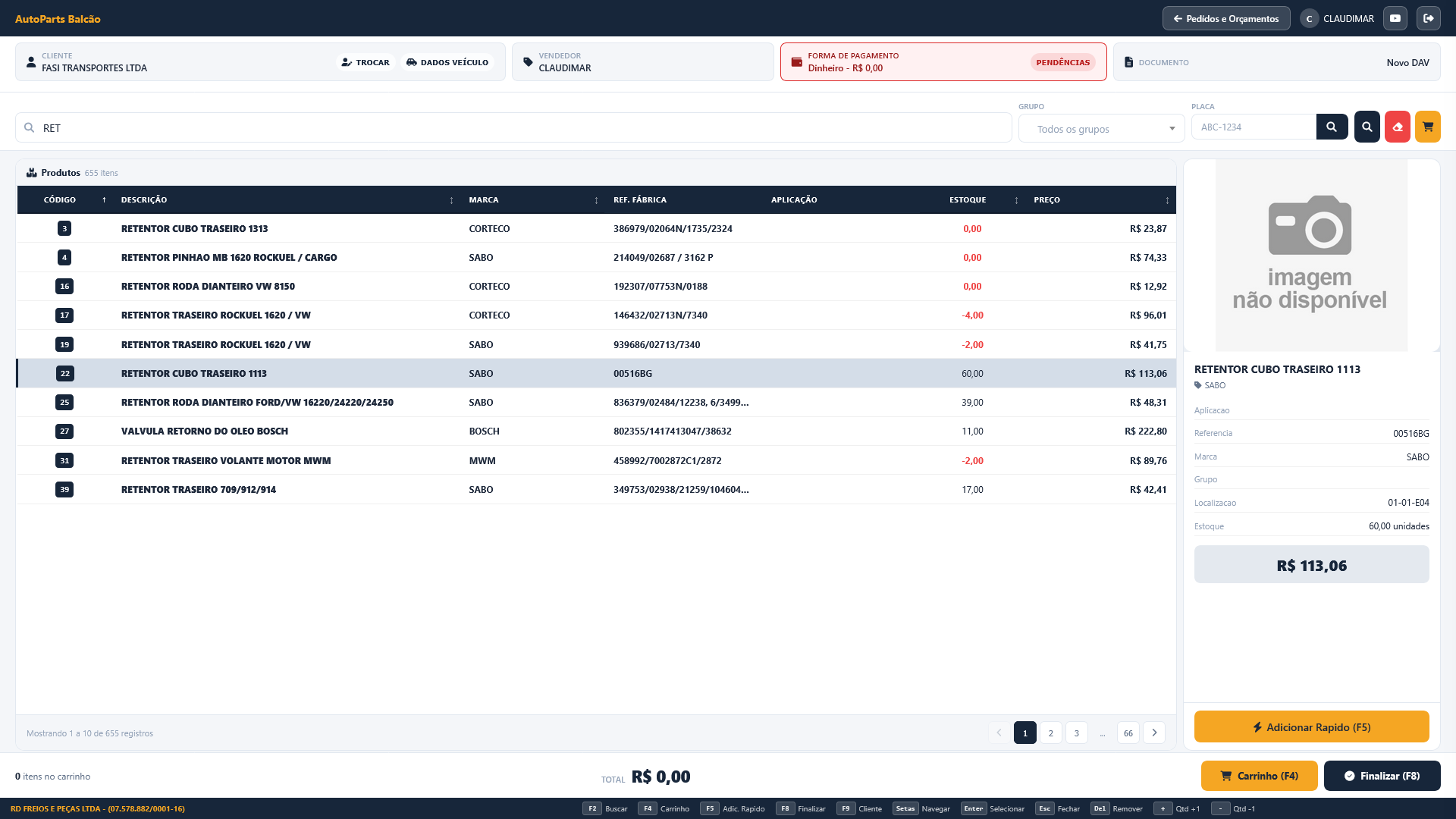Select row RETENTOR RODA DIANTEIRO VW 8150
Screen dimensions: 1456x819
coord(596,286)
